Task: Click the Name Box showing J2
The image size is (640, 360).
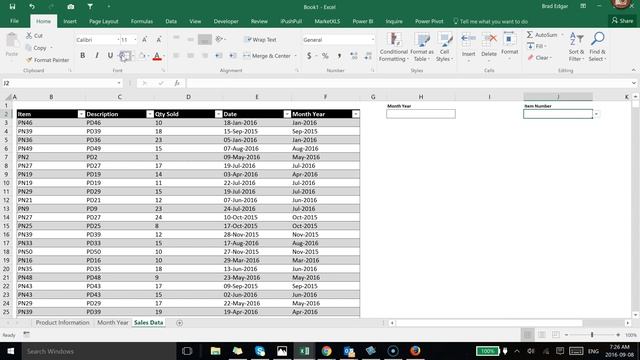Action: pos(62,83)
